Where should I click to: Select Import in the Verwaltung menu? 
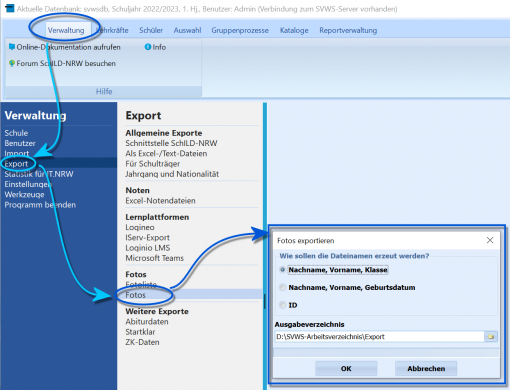[x=16, y=154]
